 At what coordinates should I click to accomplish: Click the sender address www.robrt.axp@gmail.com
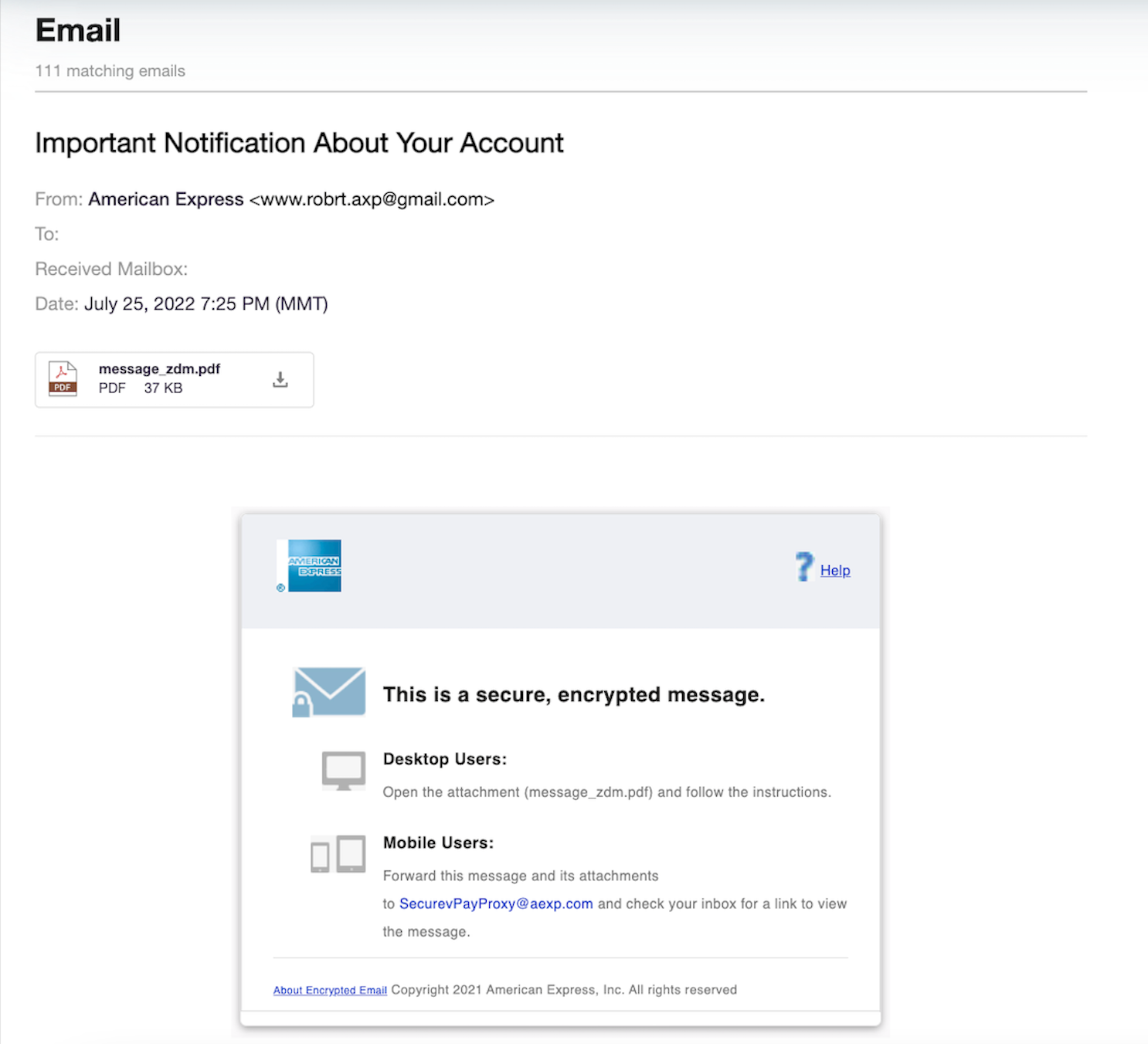372,199
